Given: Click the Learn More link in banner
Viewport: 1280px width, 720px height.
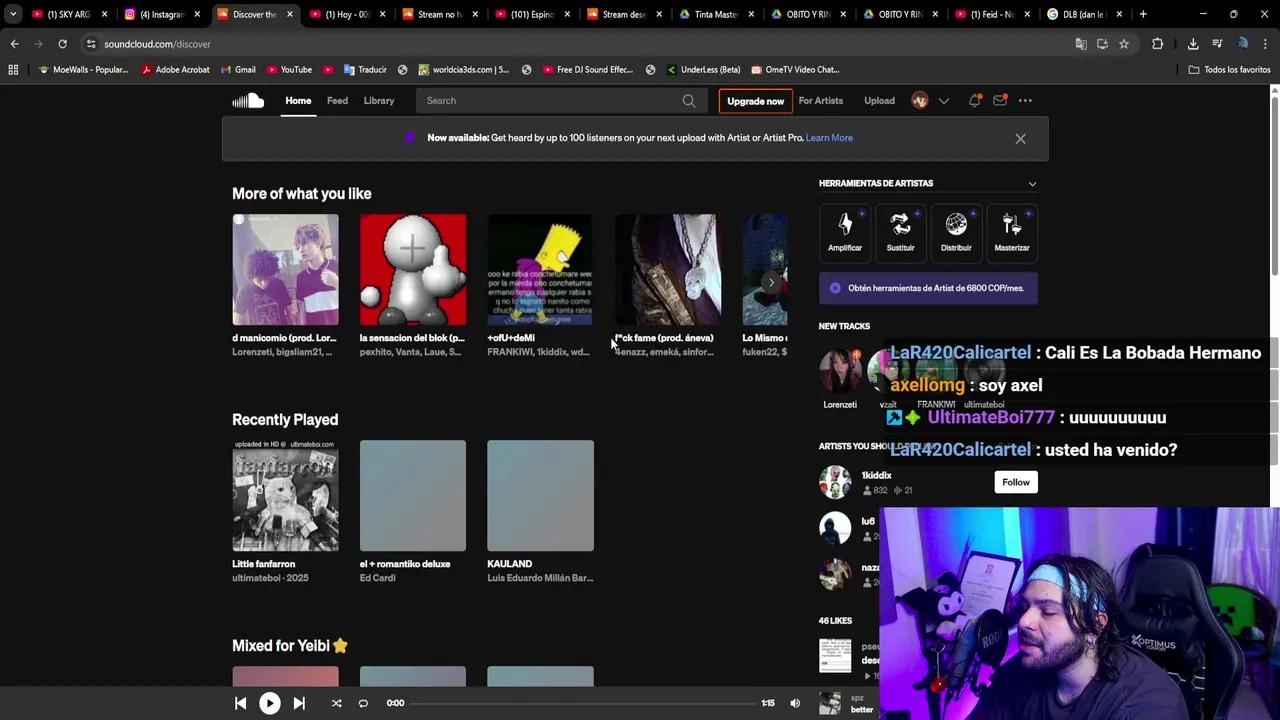Looking at the screenshot, I should (x=829, y=138).
